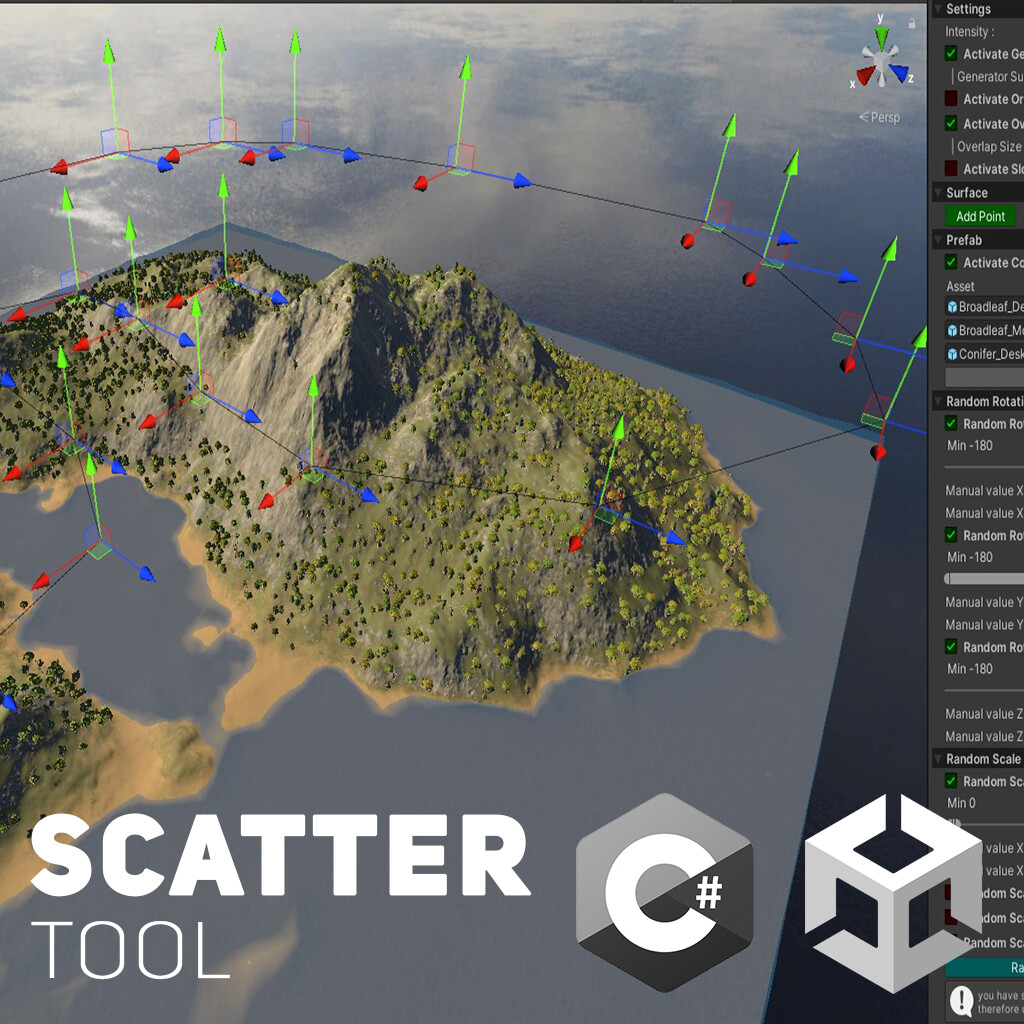Screen dimensions: 1024x1024
Task: Click the Persp label to switch projection mode
Action: (884, 117)
